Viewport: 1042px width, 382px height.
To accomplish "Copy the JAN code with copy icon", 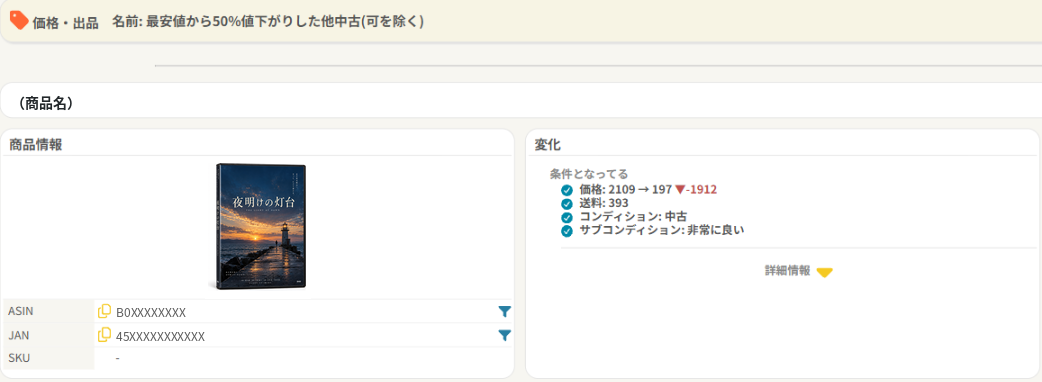I will (x=104, y=335).
